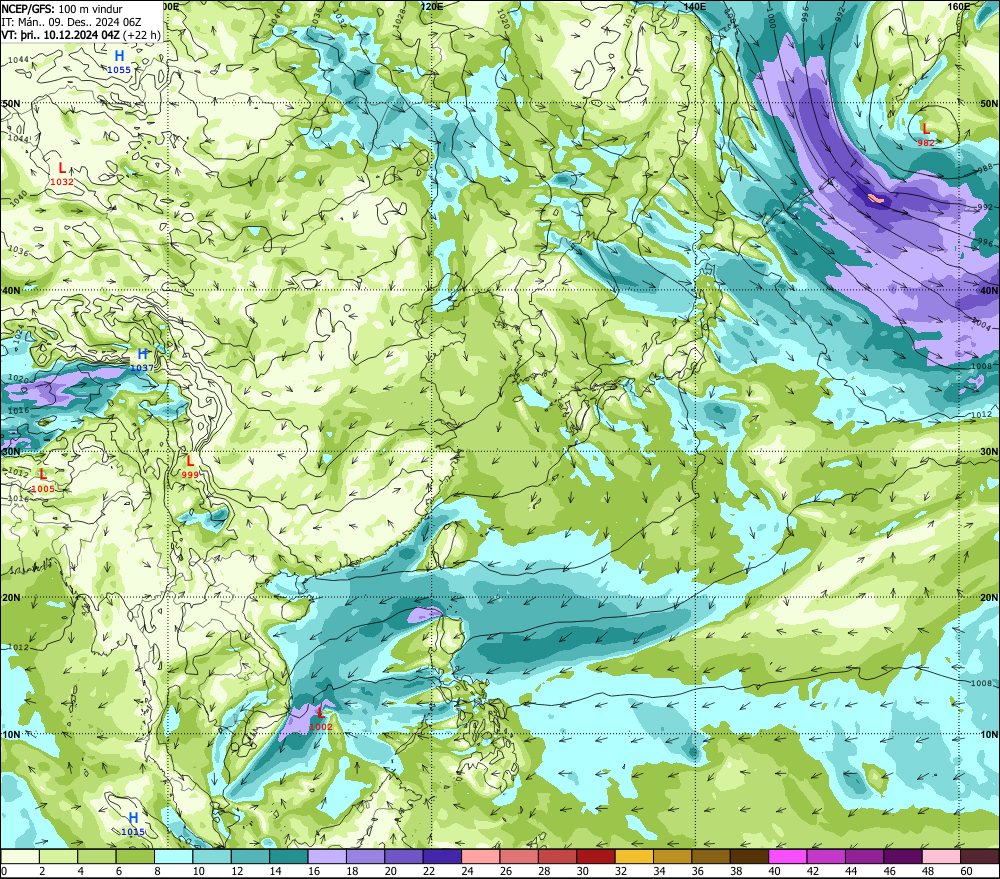This screenshot has height=879, width=1000.
Task: Click the 160E longitude label
Action: (x=959, y=6)
